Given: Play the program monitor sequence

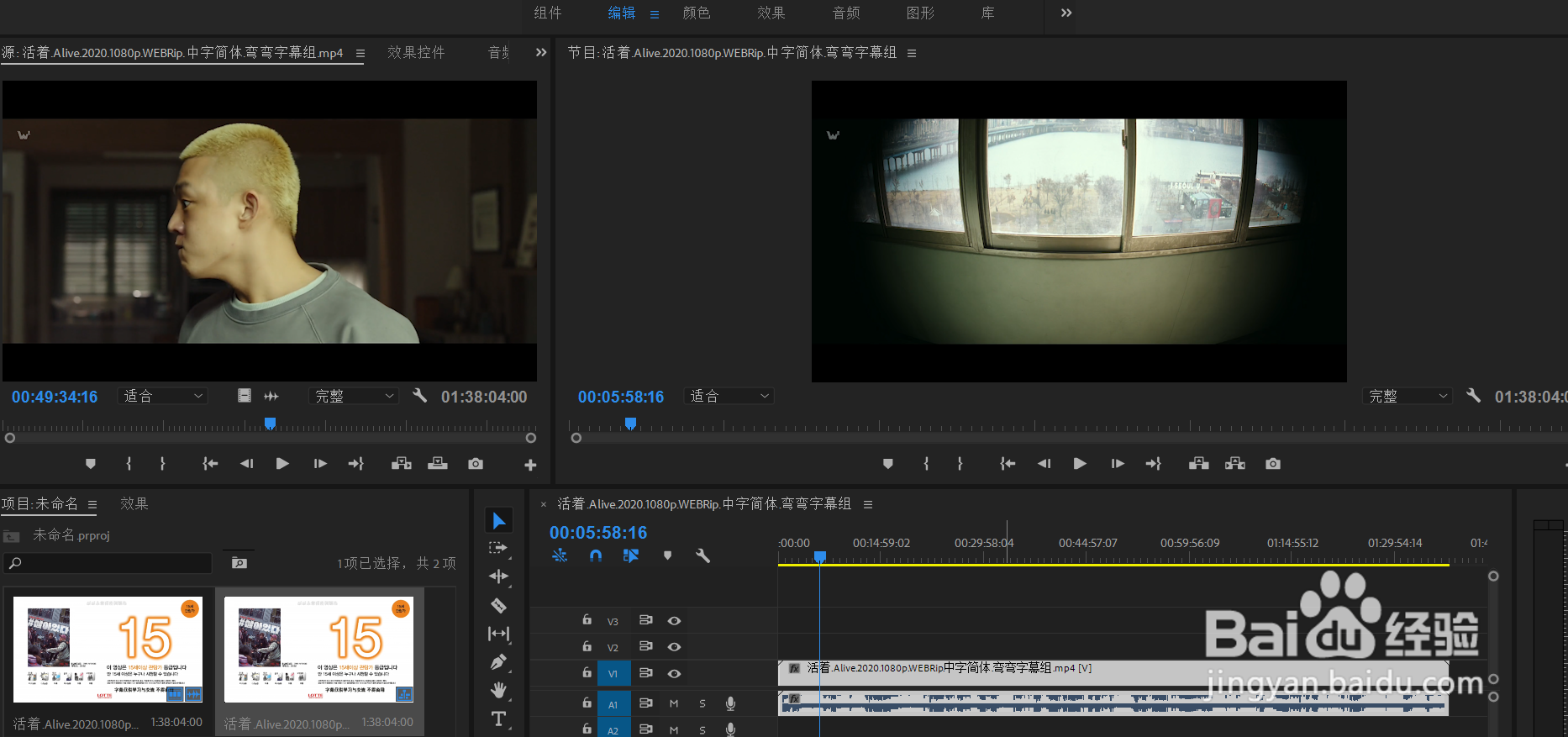Looking at the screenshot, I should (x=1080, y=464).
